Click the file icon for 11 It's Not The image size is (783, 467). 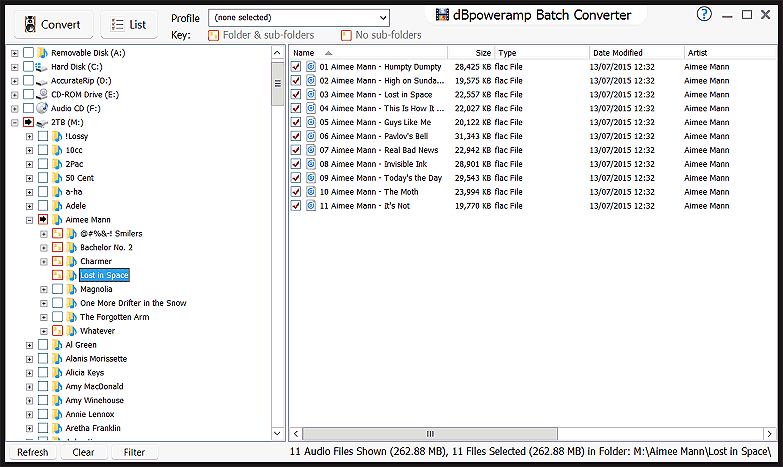(311, 206)
